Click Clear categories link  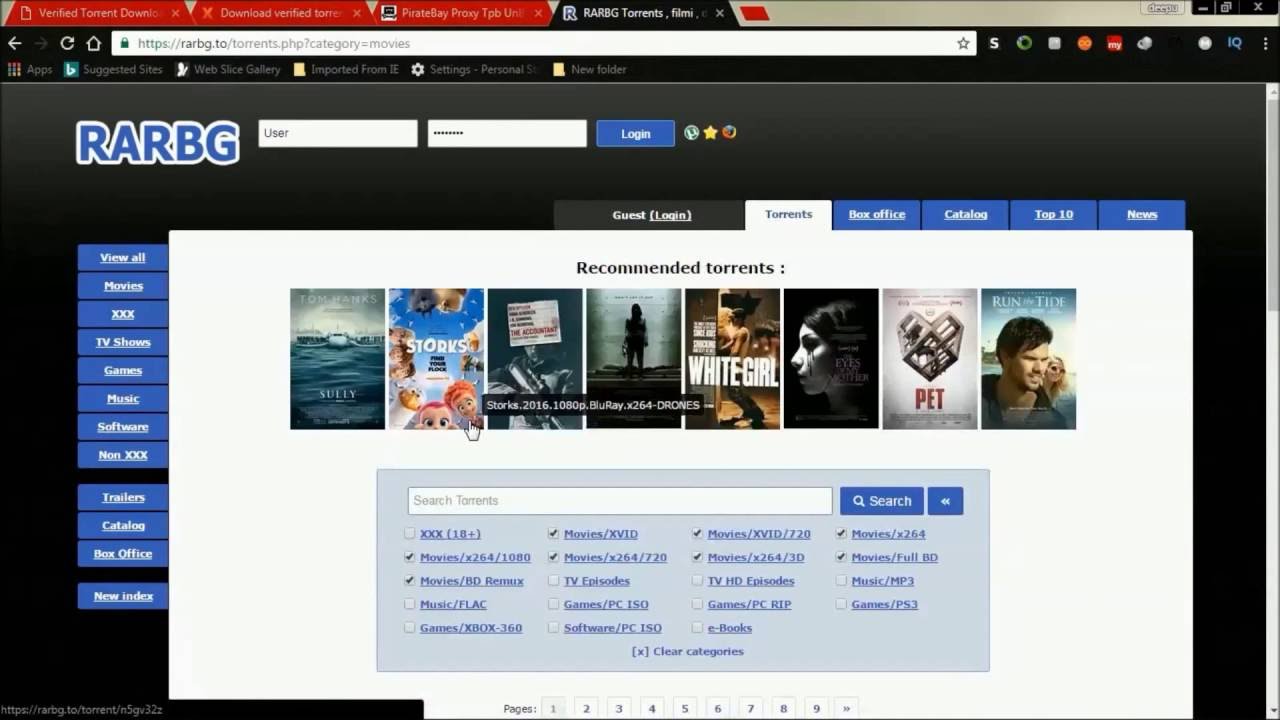(687, 651)
